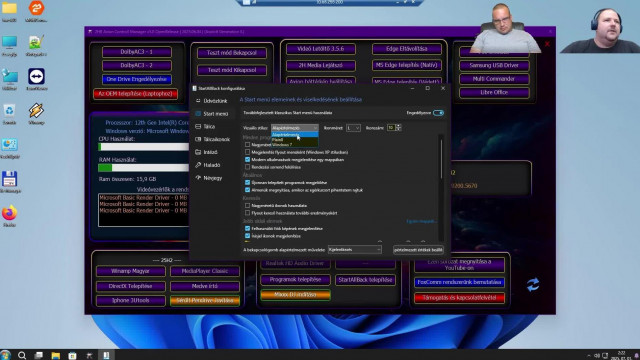The image size is (640, 360).
Task: Click the Libre Office button
Action: (494, 93)
